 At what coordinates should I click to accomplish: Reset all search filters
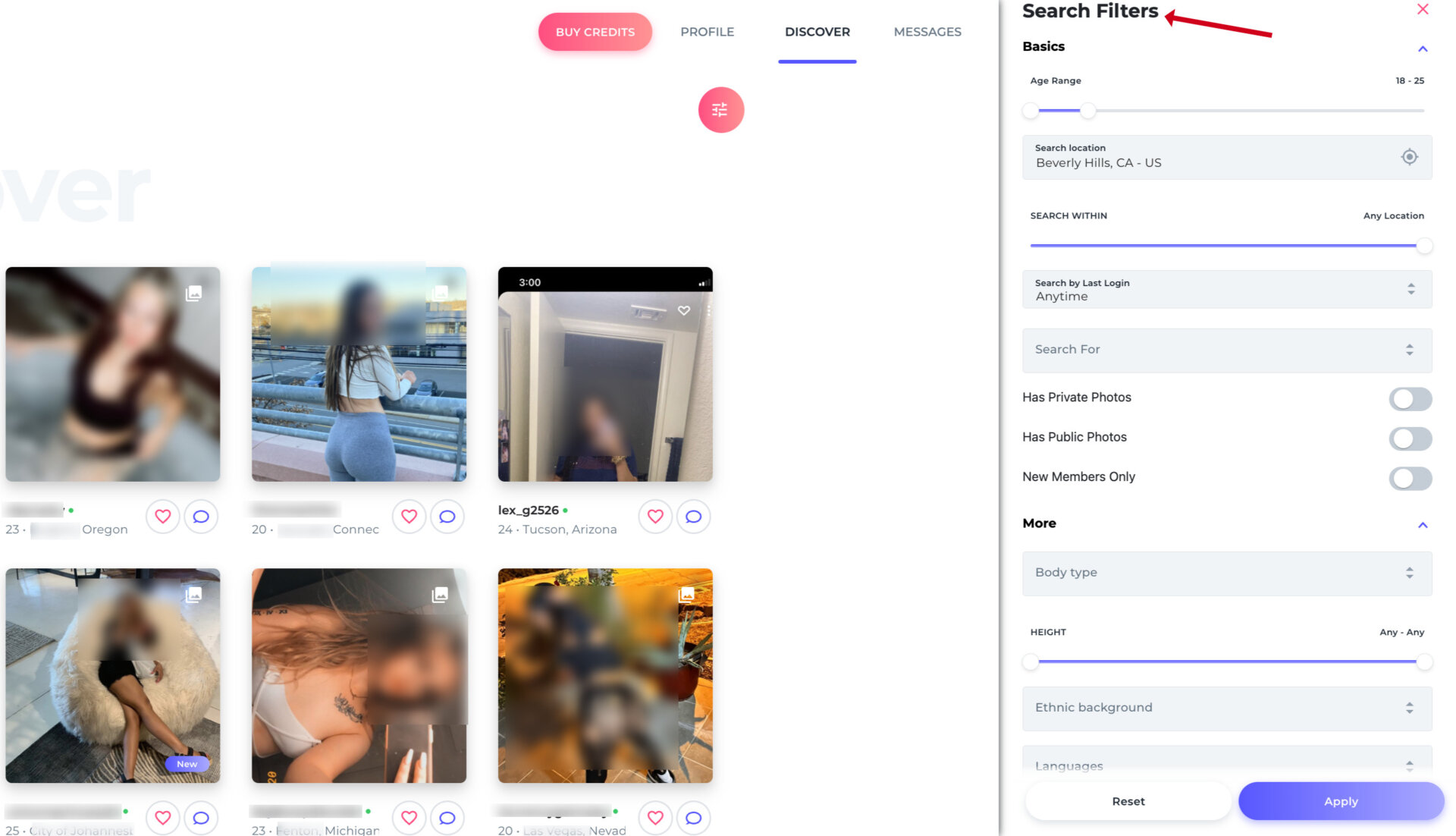point(1128,801)
